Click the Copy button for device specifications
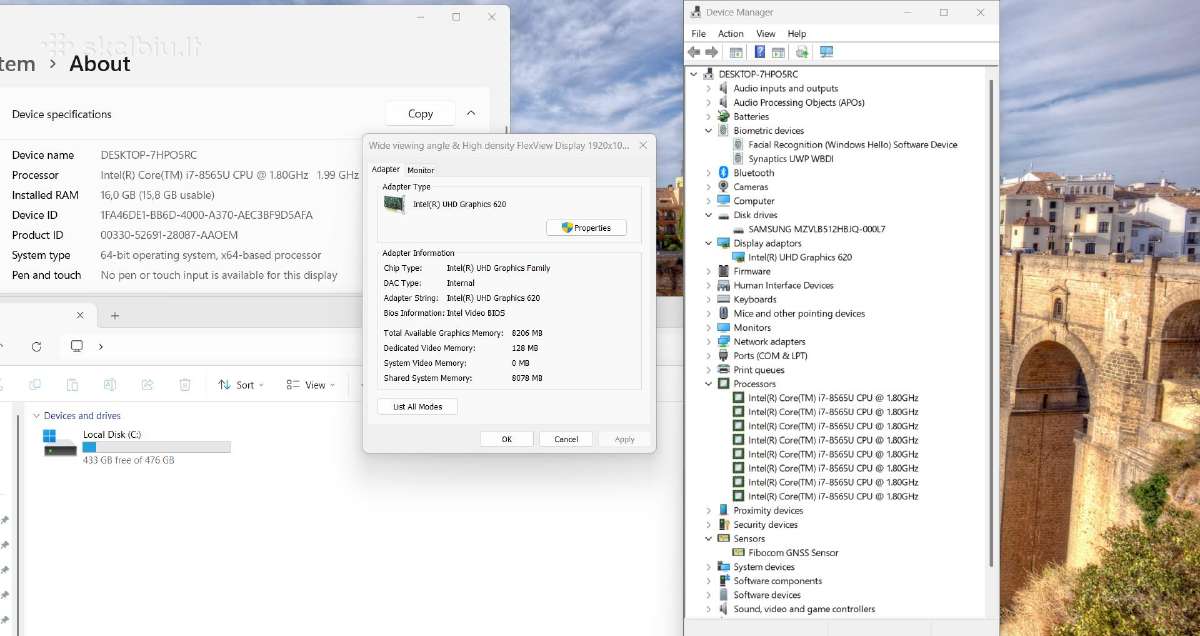Screen dimensions: 1200x636 pyautogui.click(x=420, y=114)
